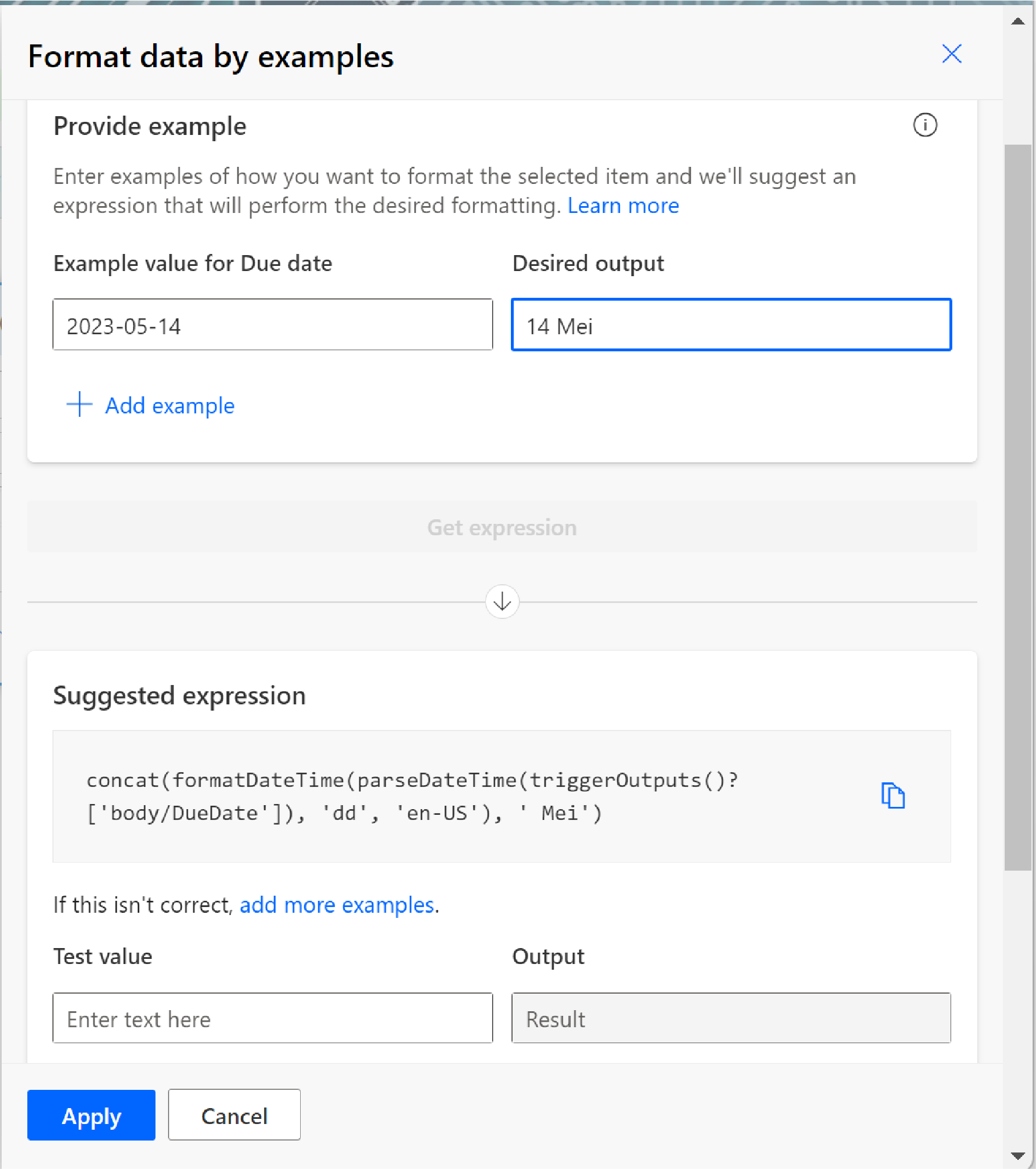Click the info icon beside Provide example
Screen dimensions: 1036x1169
pos(924,125)
